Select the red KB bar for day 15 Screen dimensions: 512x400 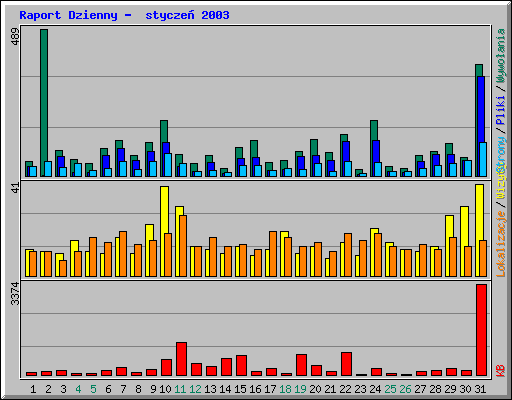(x=241, y=365)
